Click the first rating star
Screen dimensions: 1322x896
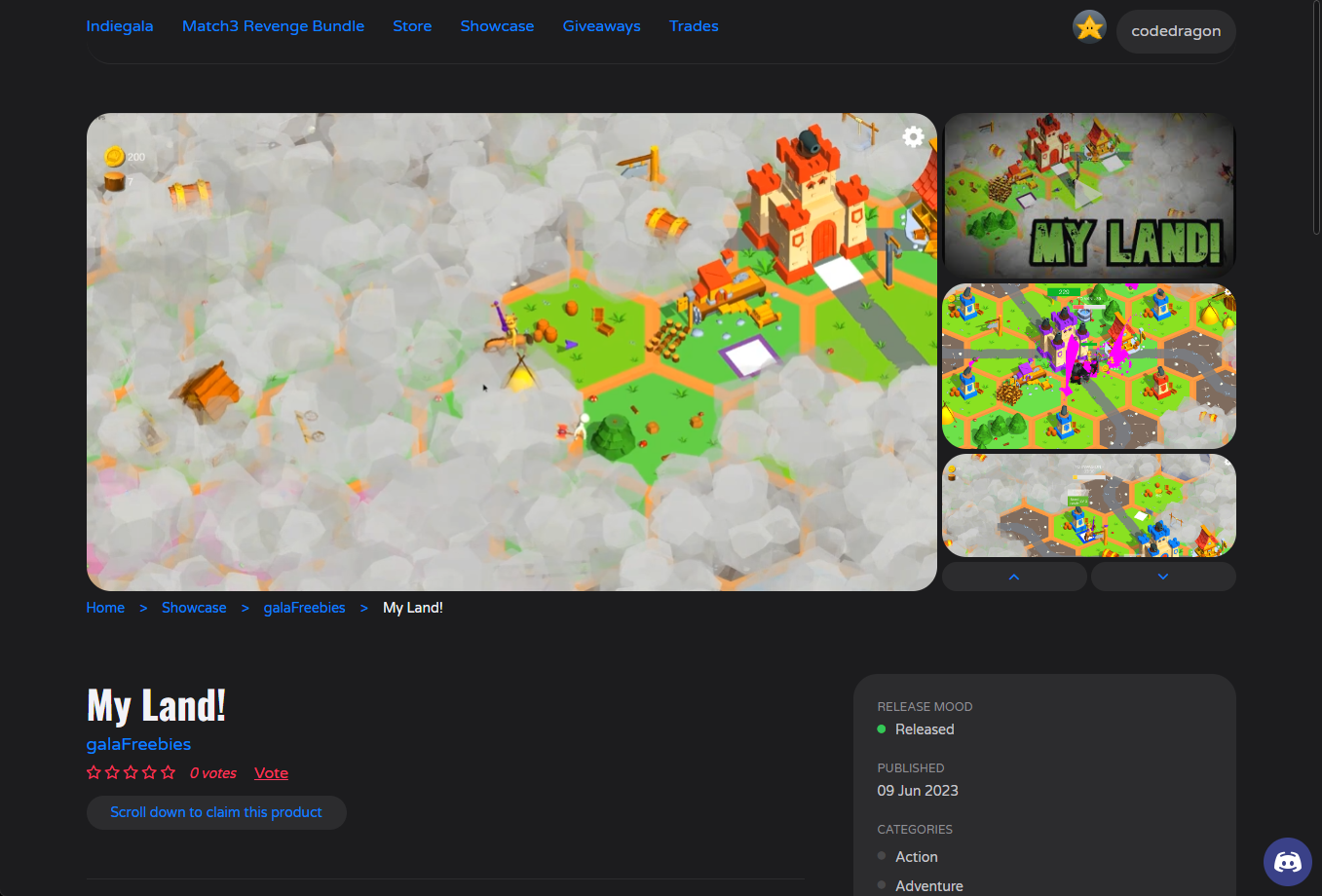pos(94,772)
